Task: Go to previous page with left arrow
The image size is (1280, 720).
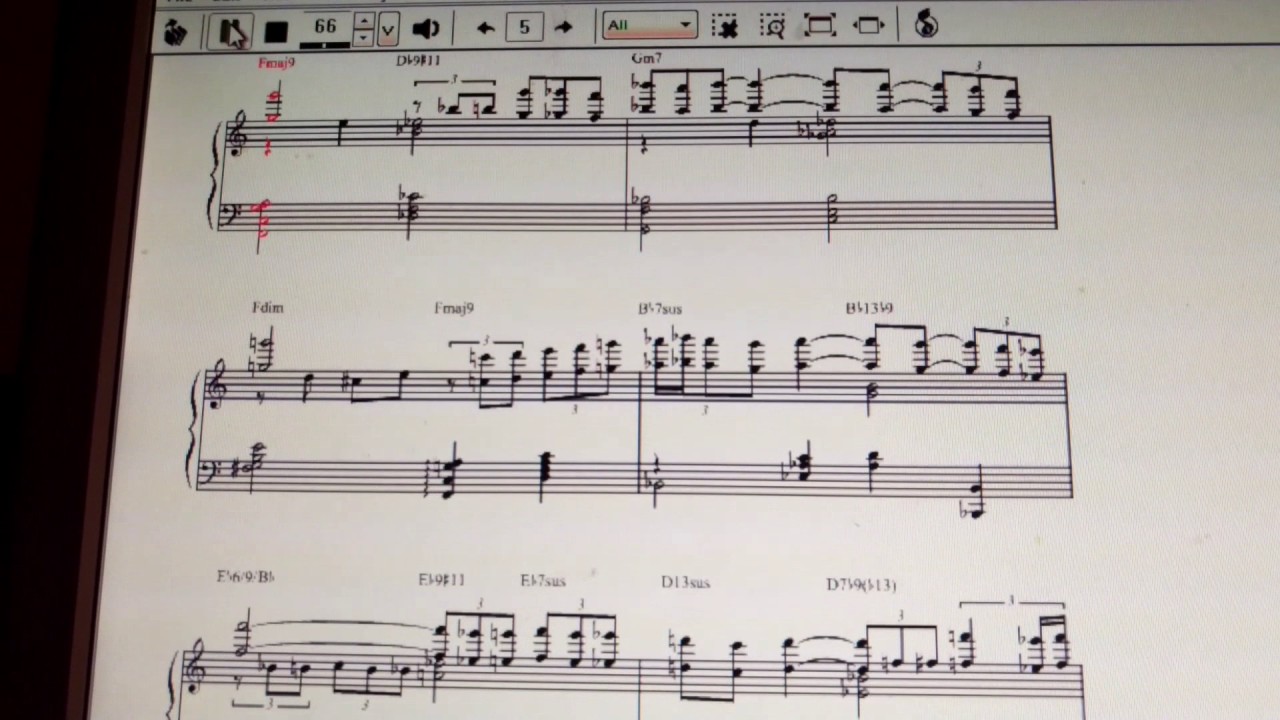Action: (x=486, y=28)
